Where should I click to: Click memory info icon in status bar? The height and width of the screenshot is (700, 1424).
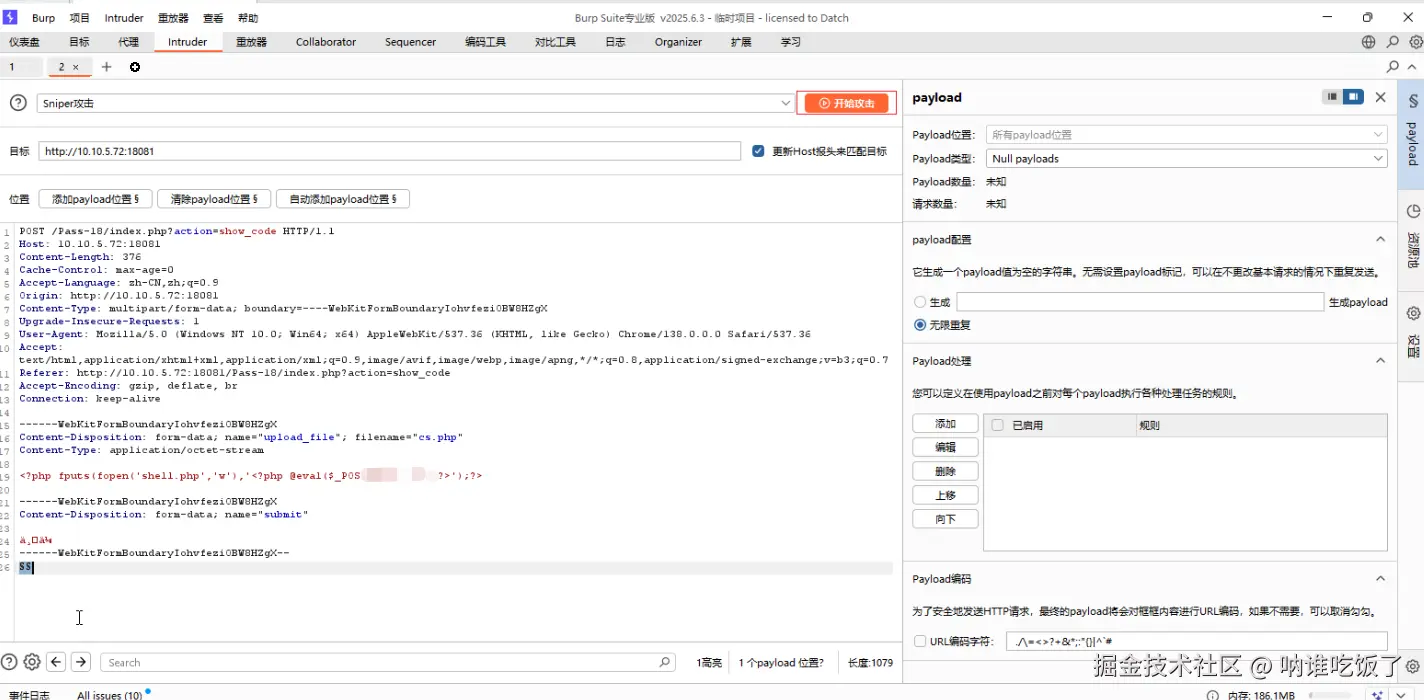(x=1212, y=695)
